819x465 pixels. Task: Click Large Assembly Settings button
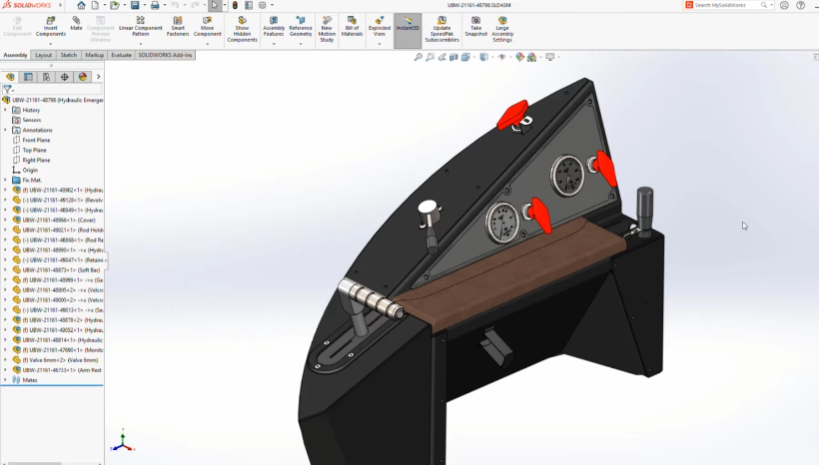point(502,30)
